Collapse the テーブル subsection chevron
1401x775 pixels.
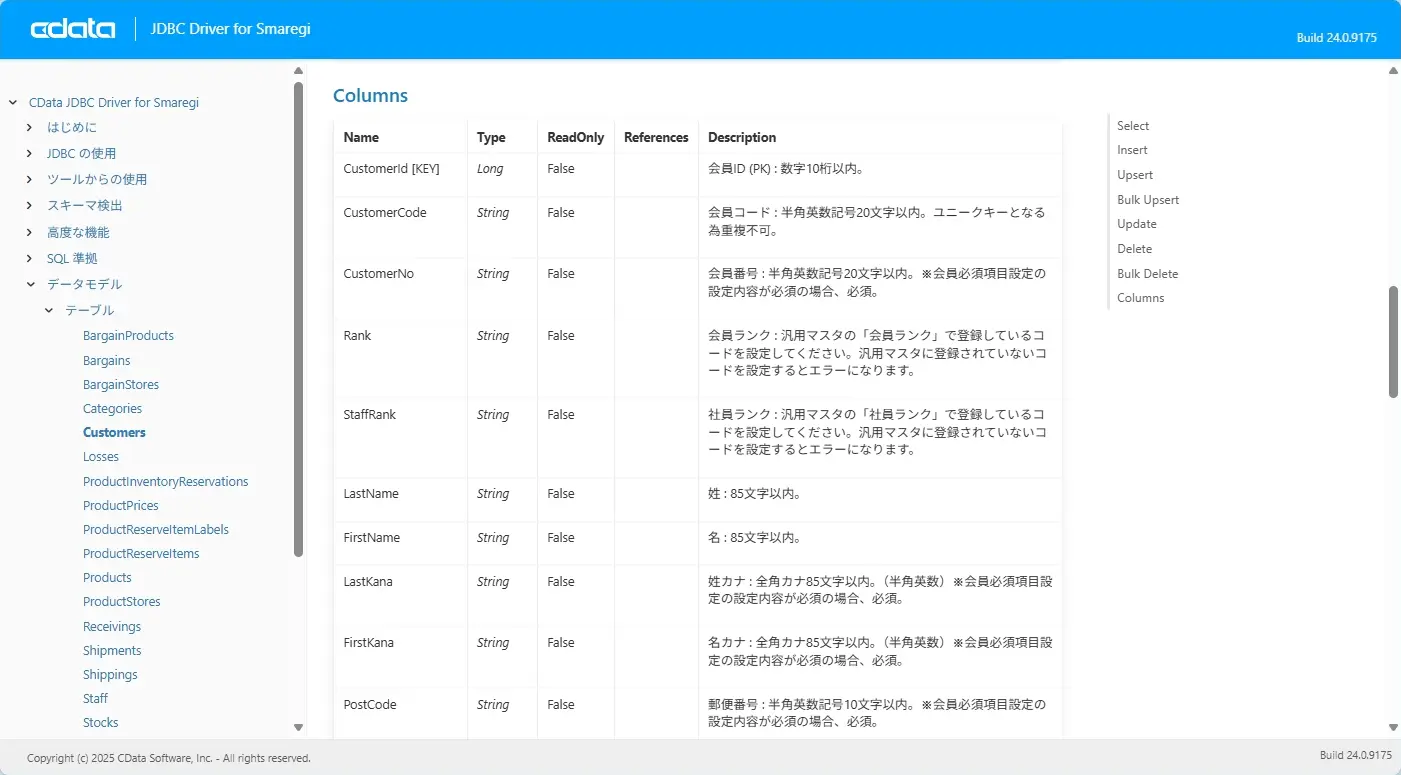[x=49, y=310]
